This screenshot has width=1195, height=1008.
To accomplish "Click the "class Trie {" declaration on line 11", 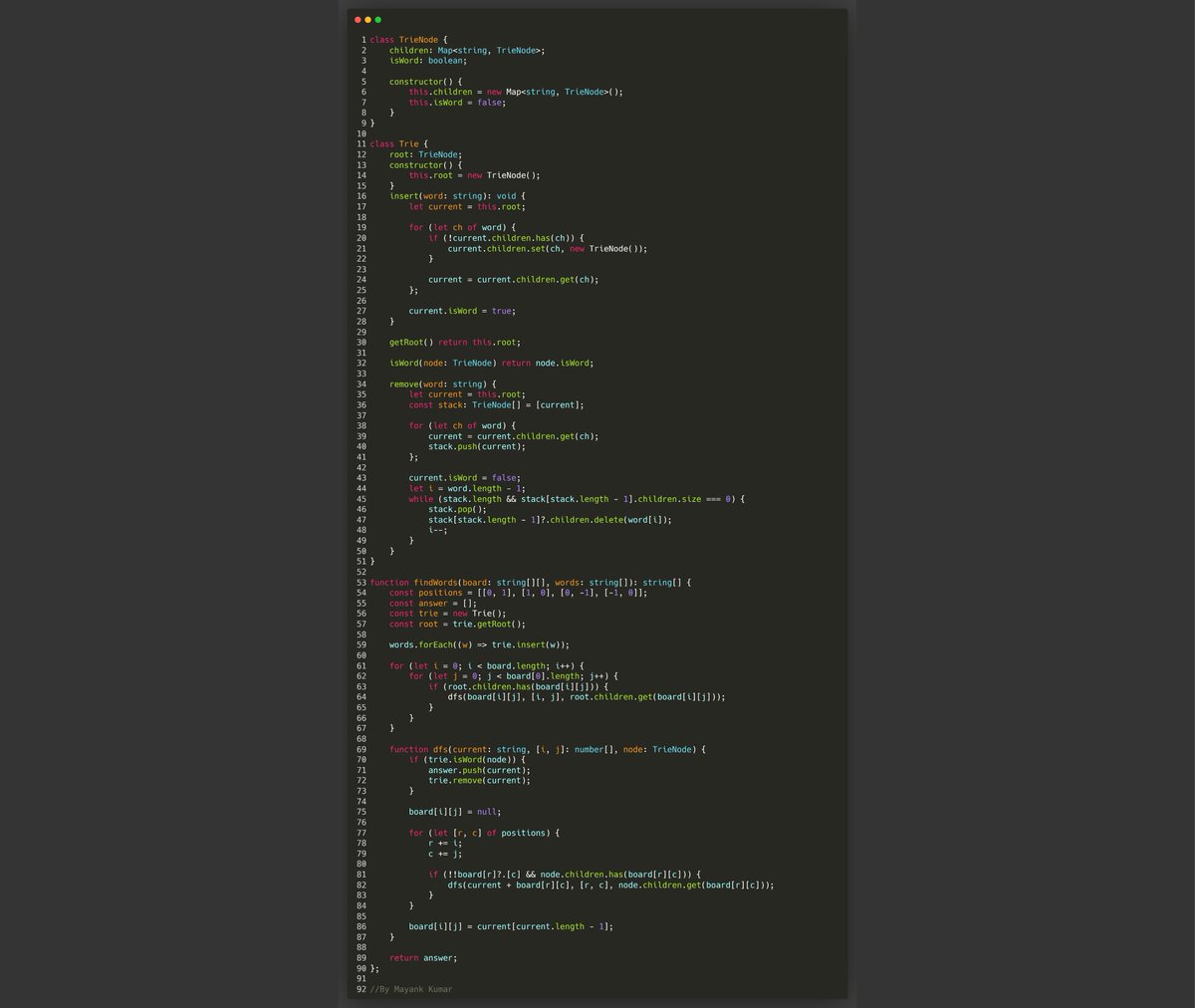I will [x=399, y=144].
